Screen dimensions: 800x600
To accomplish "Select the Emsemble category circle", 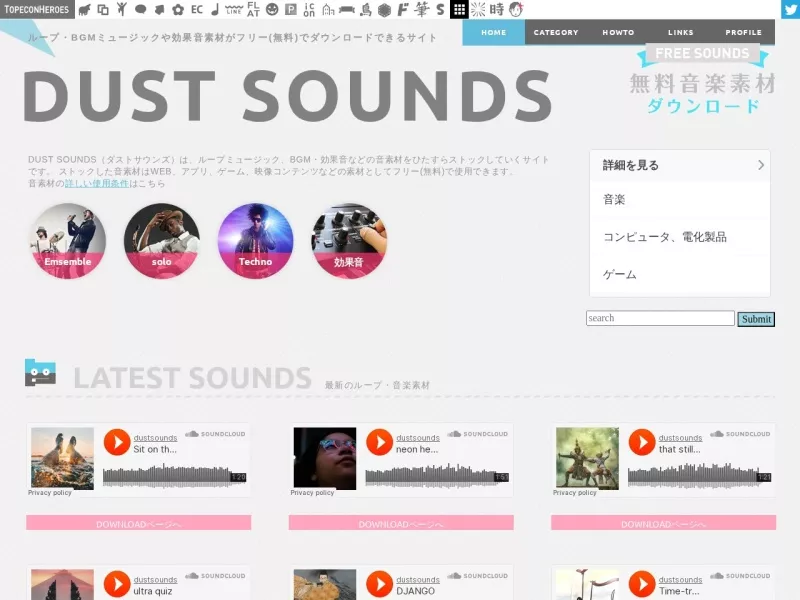I will pyautogui.click(x=68, y=241).
